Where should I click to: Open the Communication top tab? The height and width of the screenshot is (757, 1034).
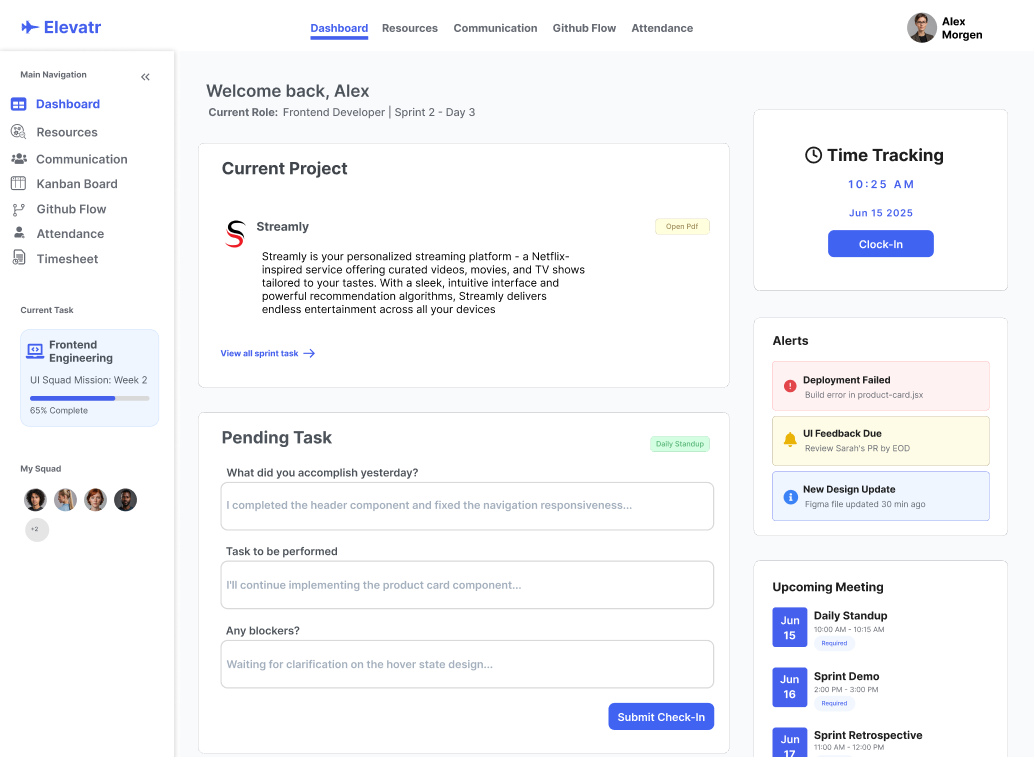click(495, 28)
